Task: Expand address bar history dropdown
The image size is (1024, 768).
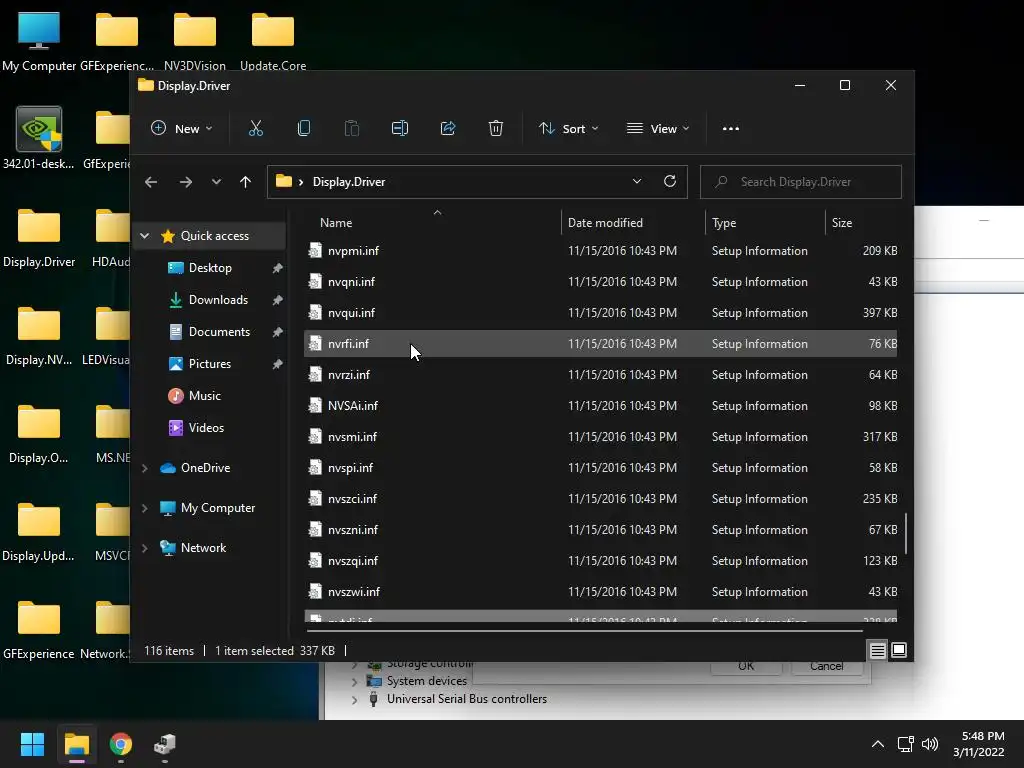Action: pyautogui.click(x=637, y=182)
